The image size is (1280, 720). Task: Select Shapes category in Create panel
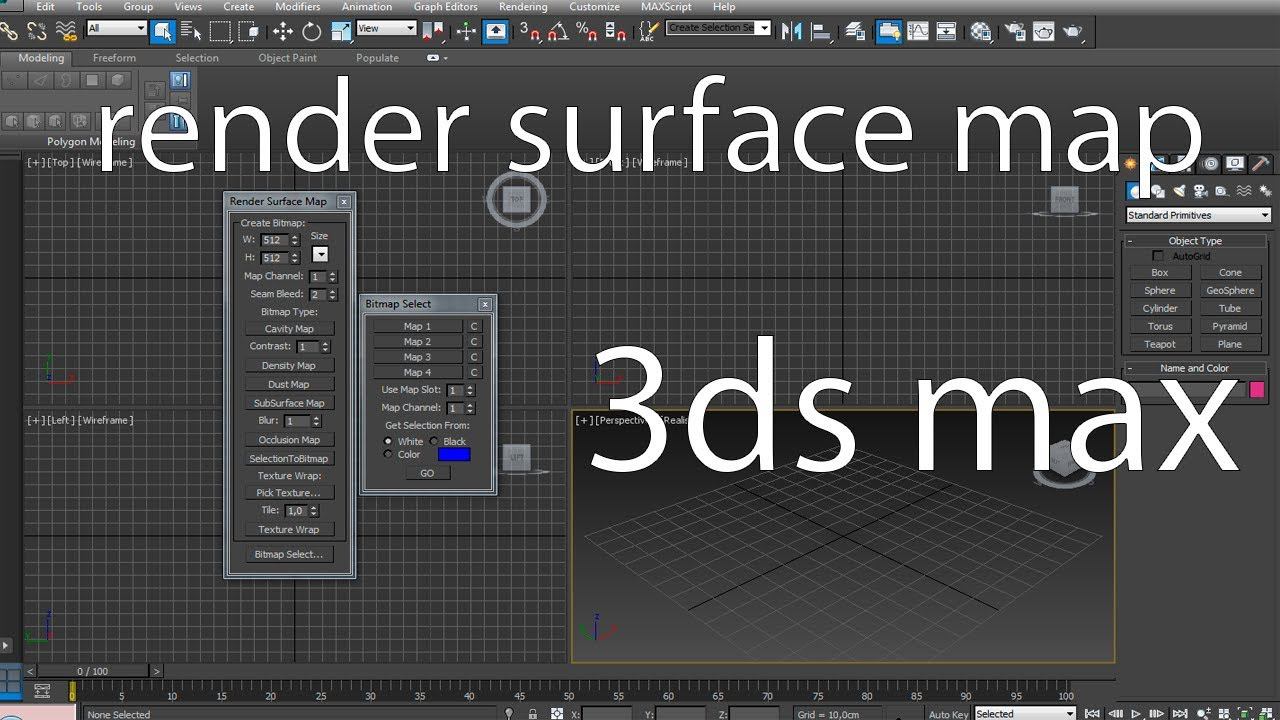pos(1158,191)
